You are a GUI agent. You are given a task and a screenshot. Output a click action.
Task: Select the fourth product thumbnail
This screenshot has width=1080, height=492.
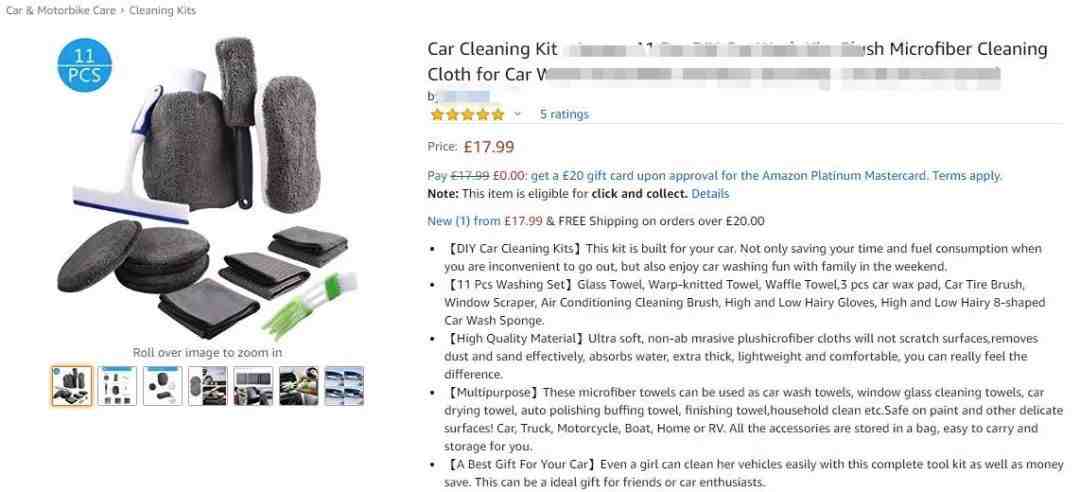pyautogui.click(x=207, y=386)
